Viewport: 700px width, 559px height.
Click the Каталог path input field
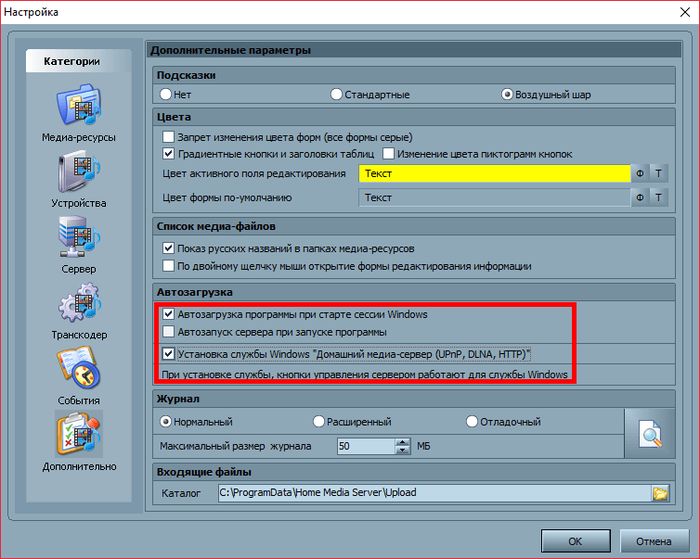pyautogui.click(x=435, y=493)
